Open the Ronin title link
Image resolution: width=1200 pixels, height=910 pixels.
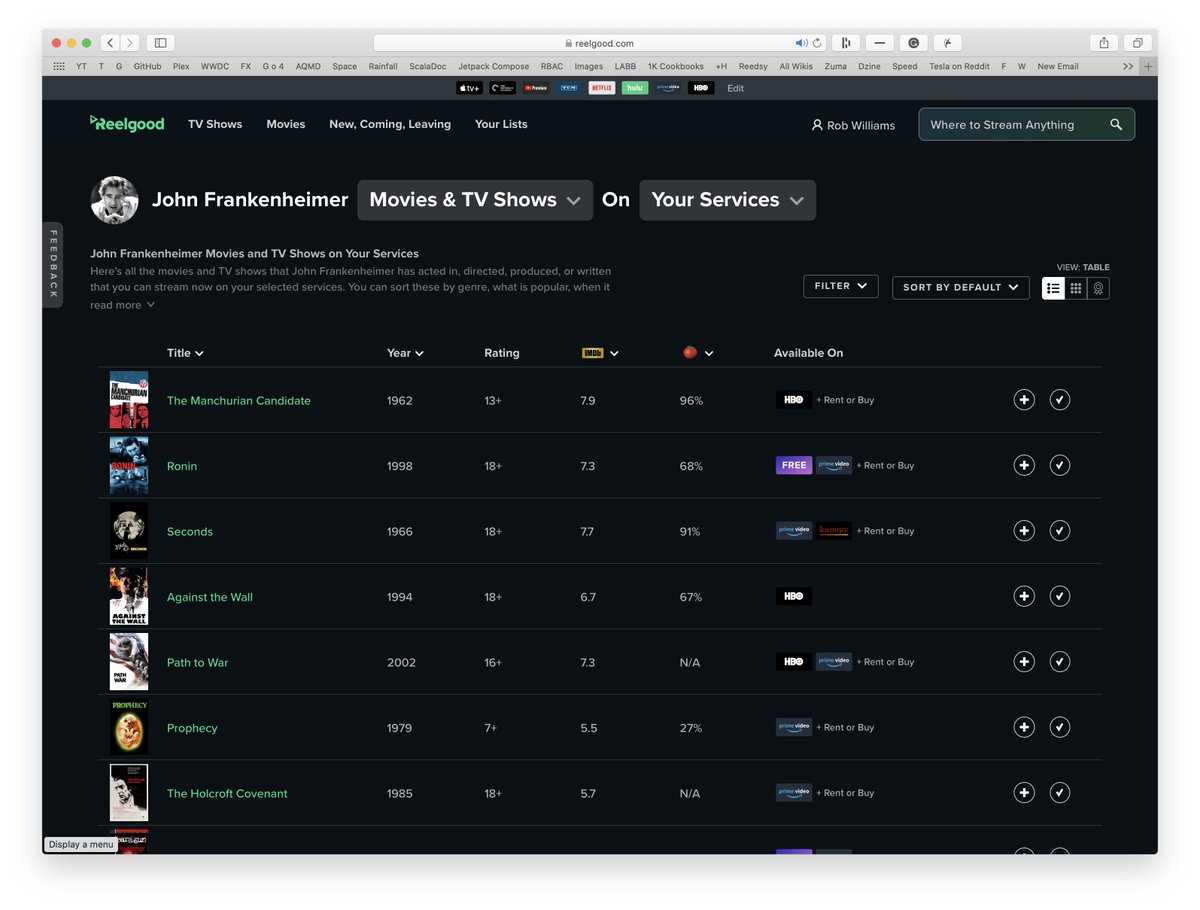point(182,466)
